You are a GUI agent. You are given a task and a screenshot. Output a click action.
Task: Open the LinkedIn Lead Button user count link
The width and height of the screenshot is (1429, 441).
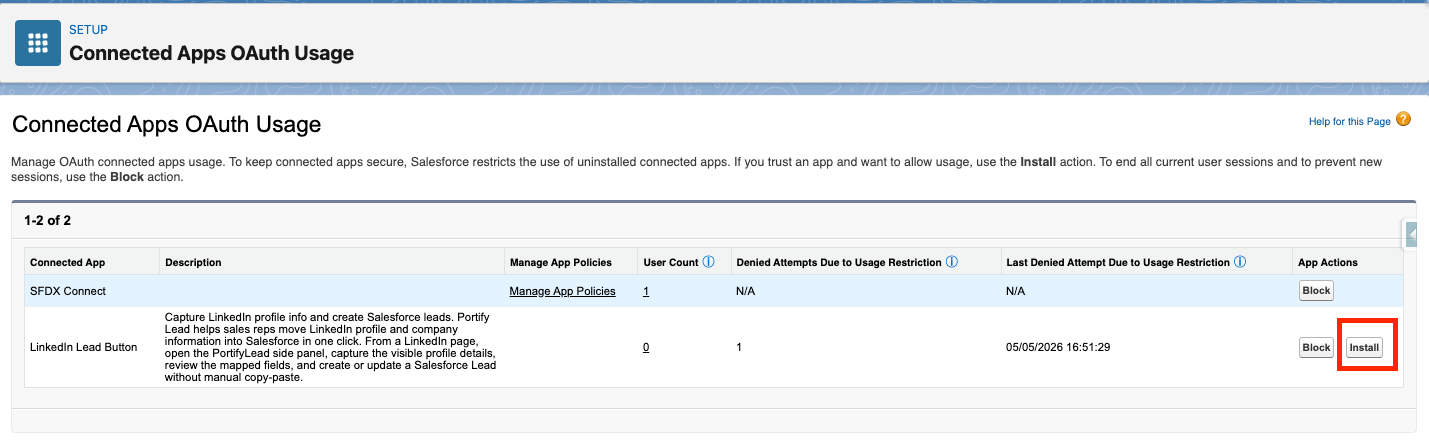[x=646, y=347]
